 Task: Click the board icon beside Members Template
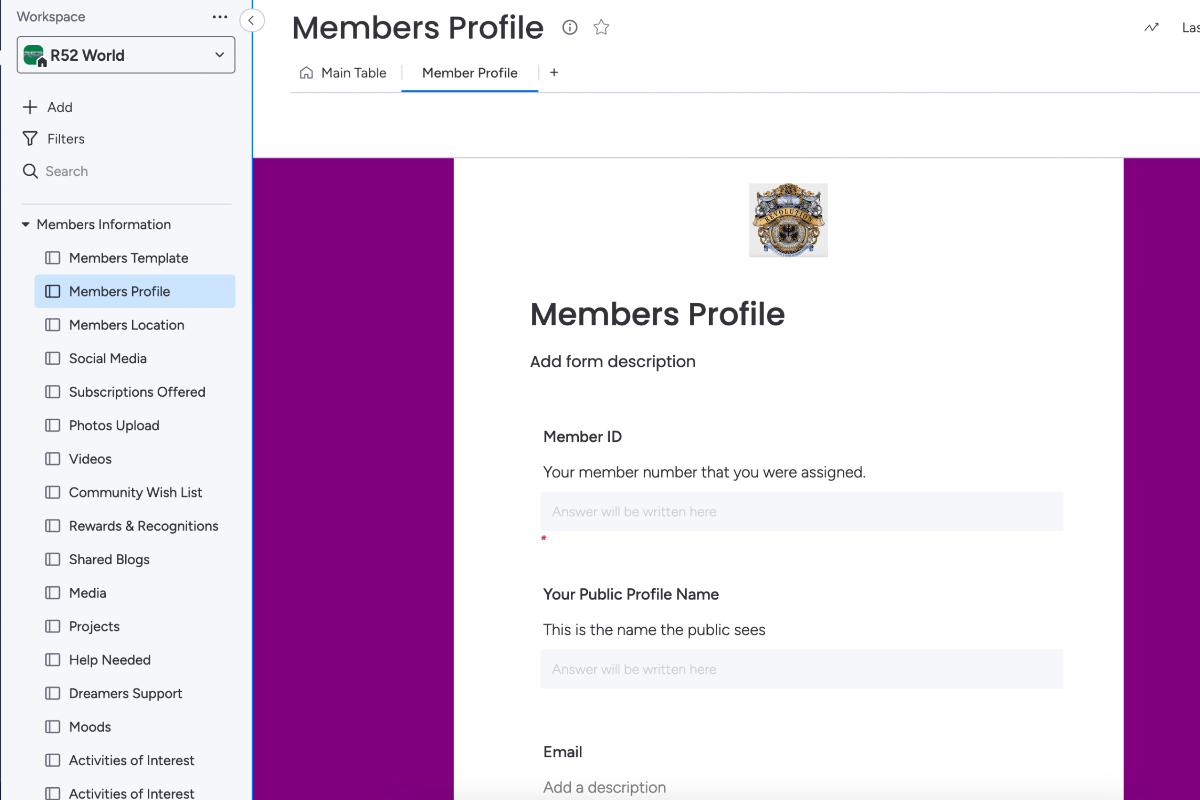click(x=53, y=258)
